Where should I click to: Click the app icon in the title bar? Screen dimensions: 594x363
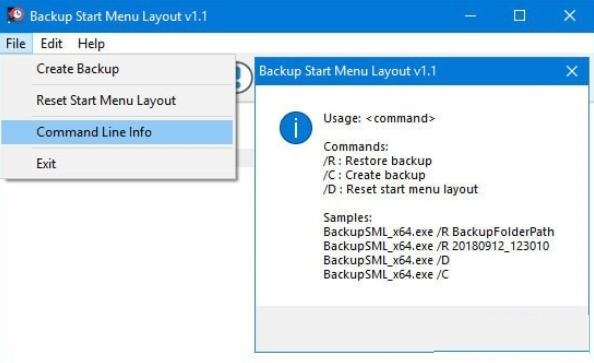(15, 16)
